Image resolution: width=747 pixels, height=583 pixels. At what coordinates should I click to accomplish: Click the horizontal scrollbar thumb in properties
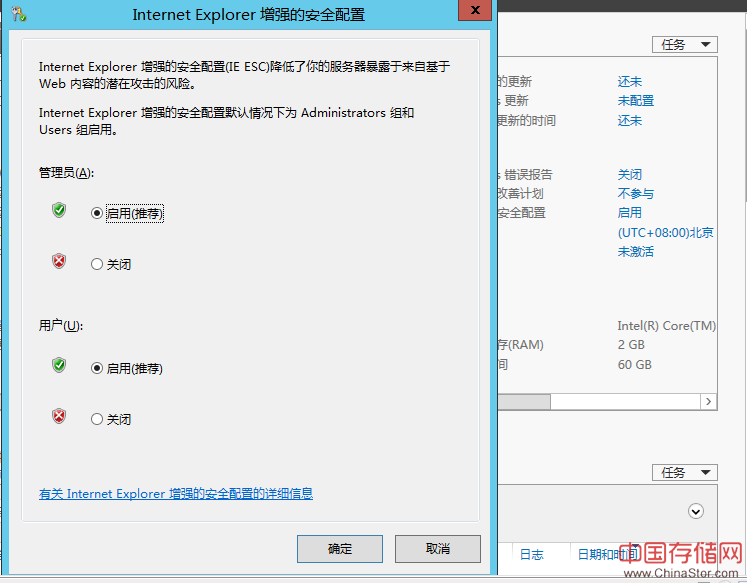[x=524, y=402]
